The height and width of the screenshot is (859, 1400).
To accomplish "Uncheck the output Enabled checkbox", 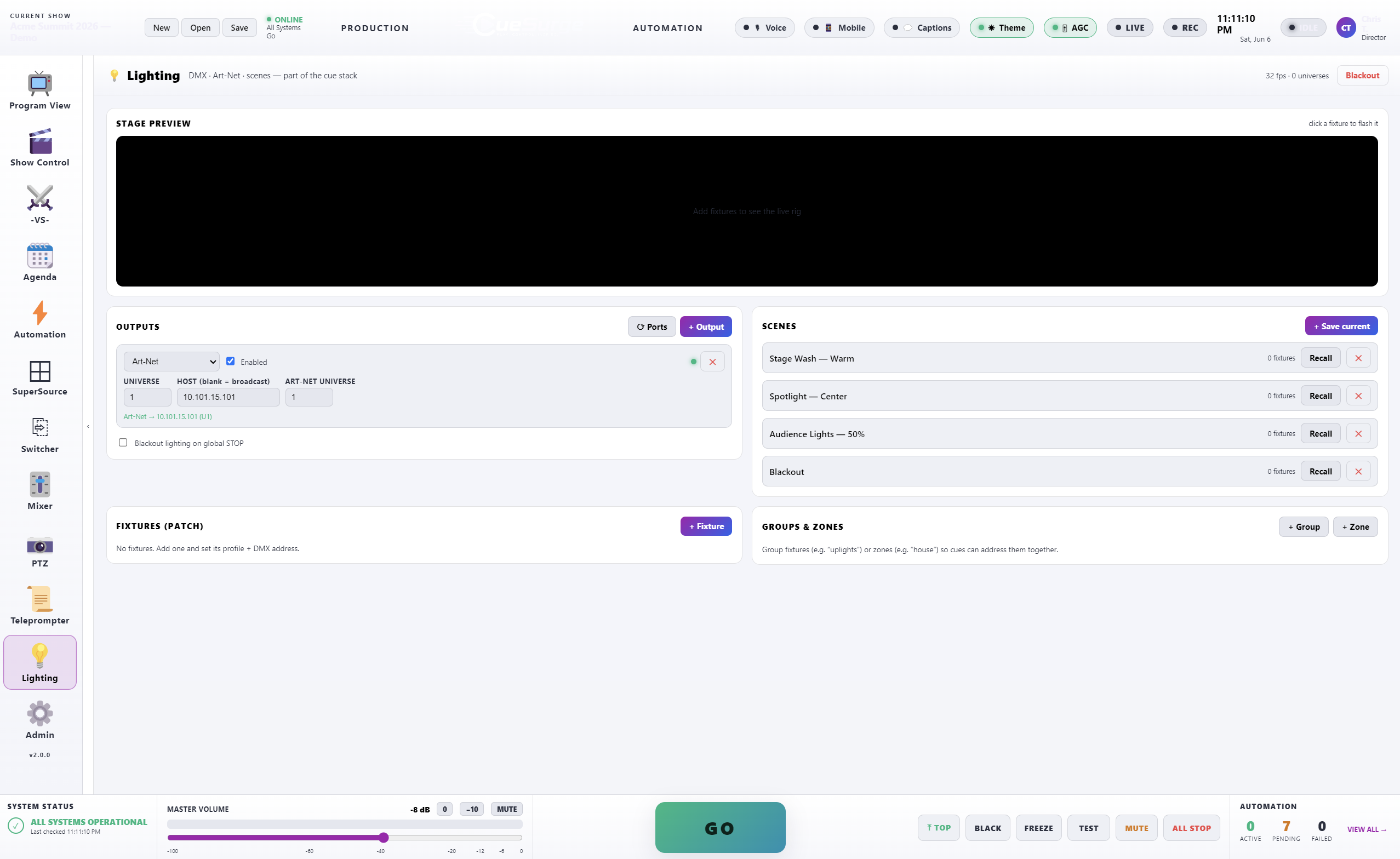I will [x=231, y=362].
